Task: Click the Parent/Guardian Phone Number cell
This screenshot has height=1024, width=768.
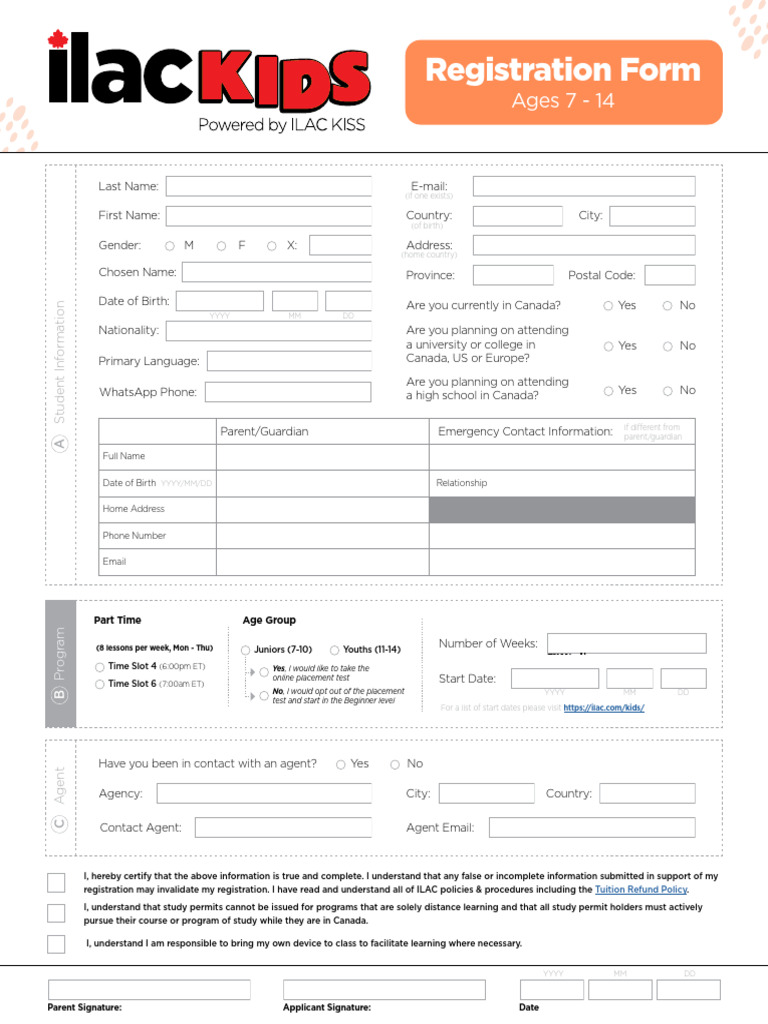Action: [323, 536]
